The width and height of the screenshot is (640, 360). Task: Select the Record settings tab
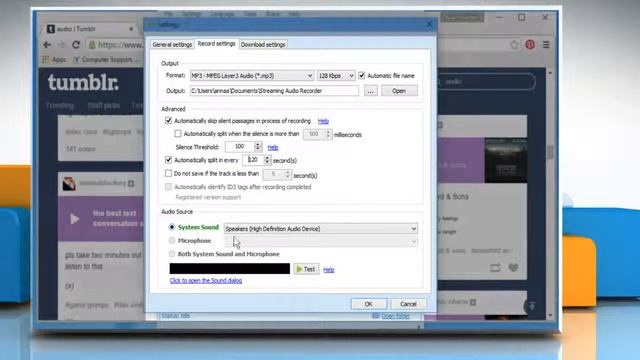pyautogui.click(x=216, y=44)
